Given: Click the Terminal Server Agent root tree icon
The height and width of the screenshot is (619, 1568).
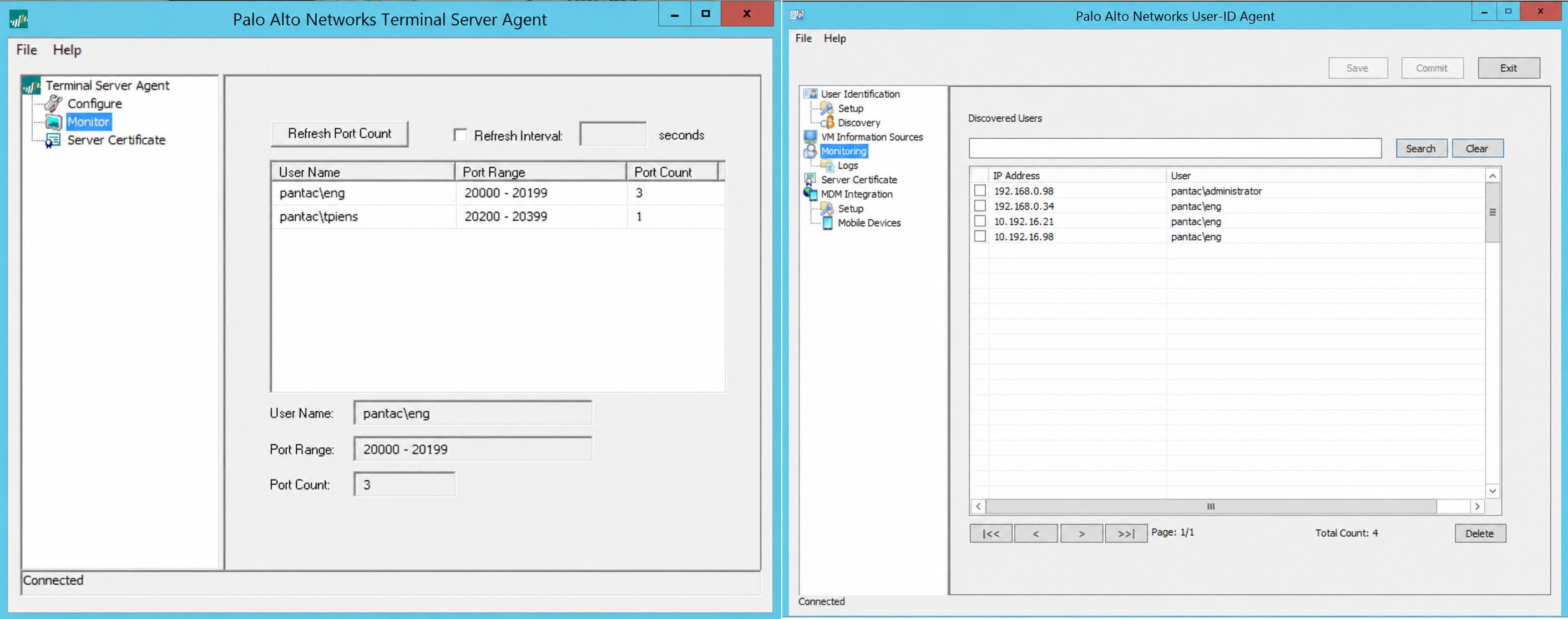Looking at the screenshot, I should [x=31, y=86].
